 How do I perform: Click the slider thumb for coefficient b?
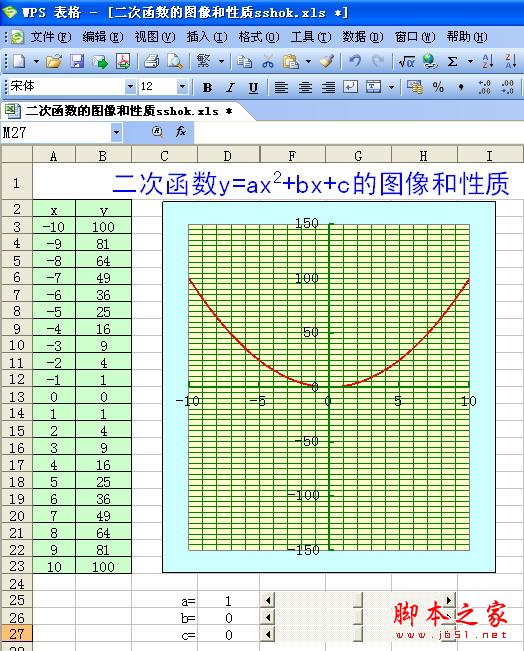(359, 617)
